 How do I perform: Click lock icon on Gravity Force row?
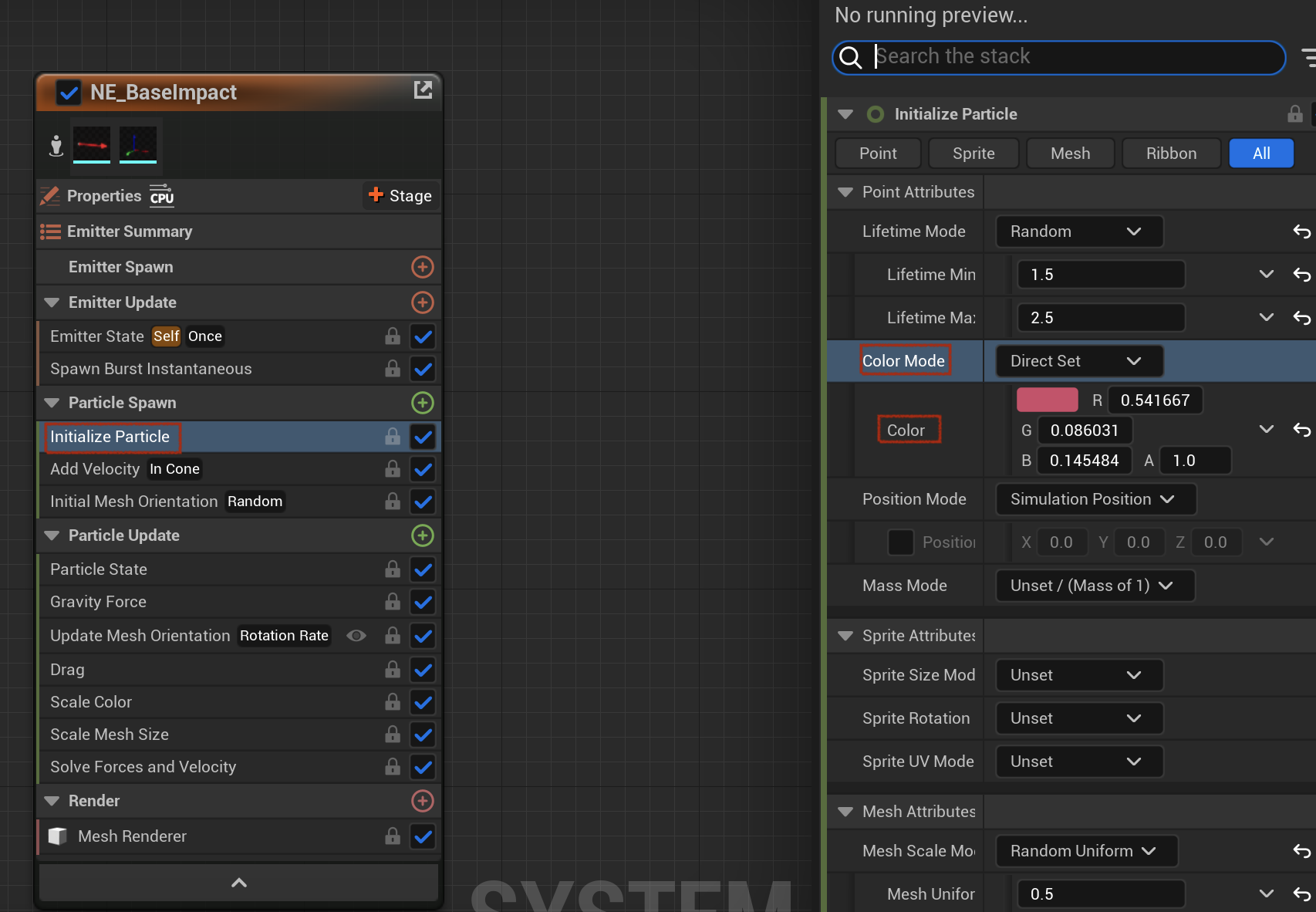(393, 602)
